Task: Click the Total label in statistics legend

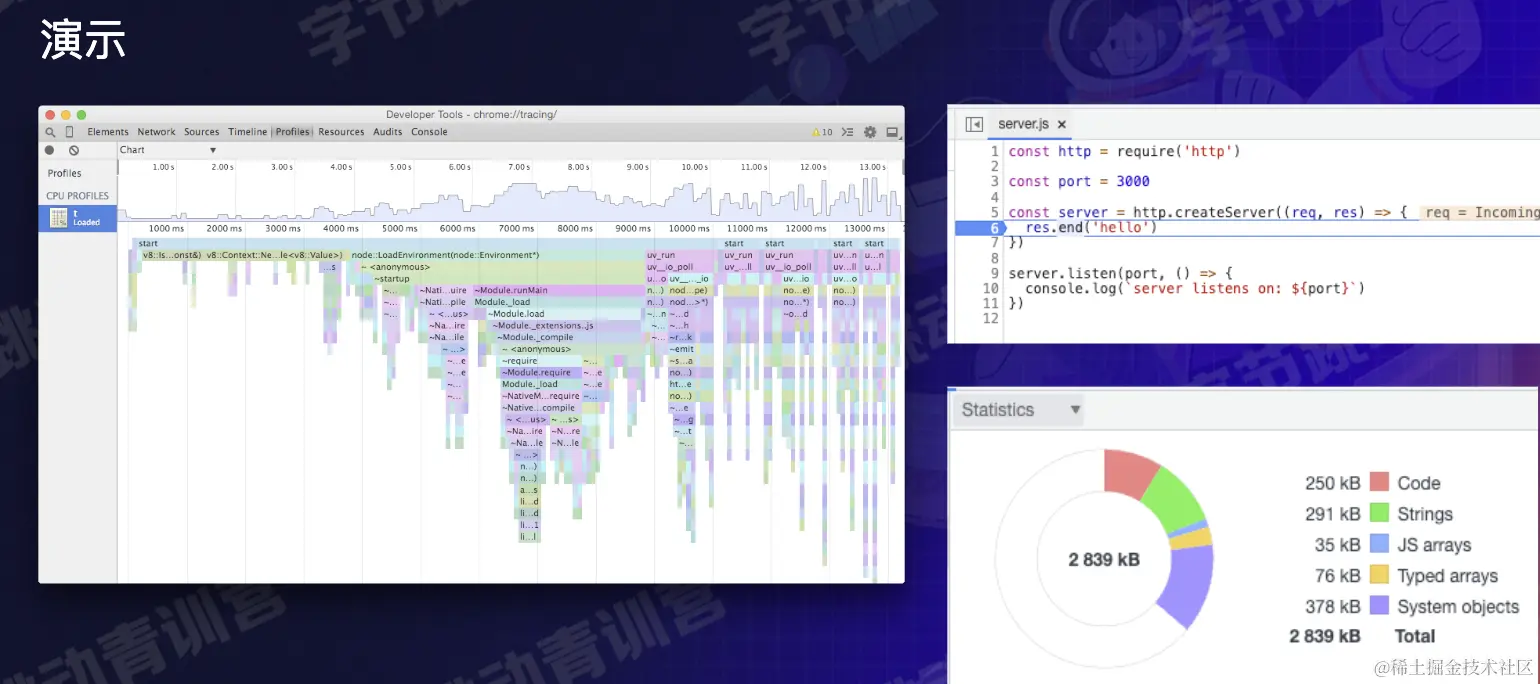Action: click(1415, 636)
